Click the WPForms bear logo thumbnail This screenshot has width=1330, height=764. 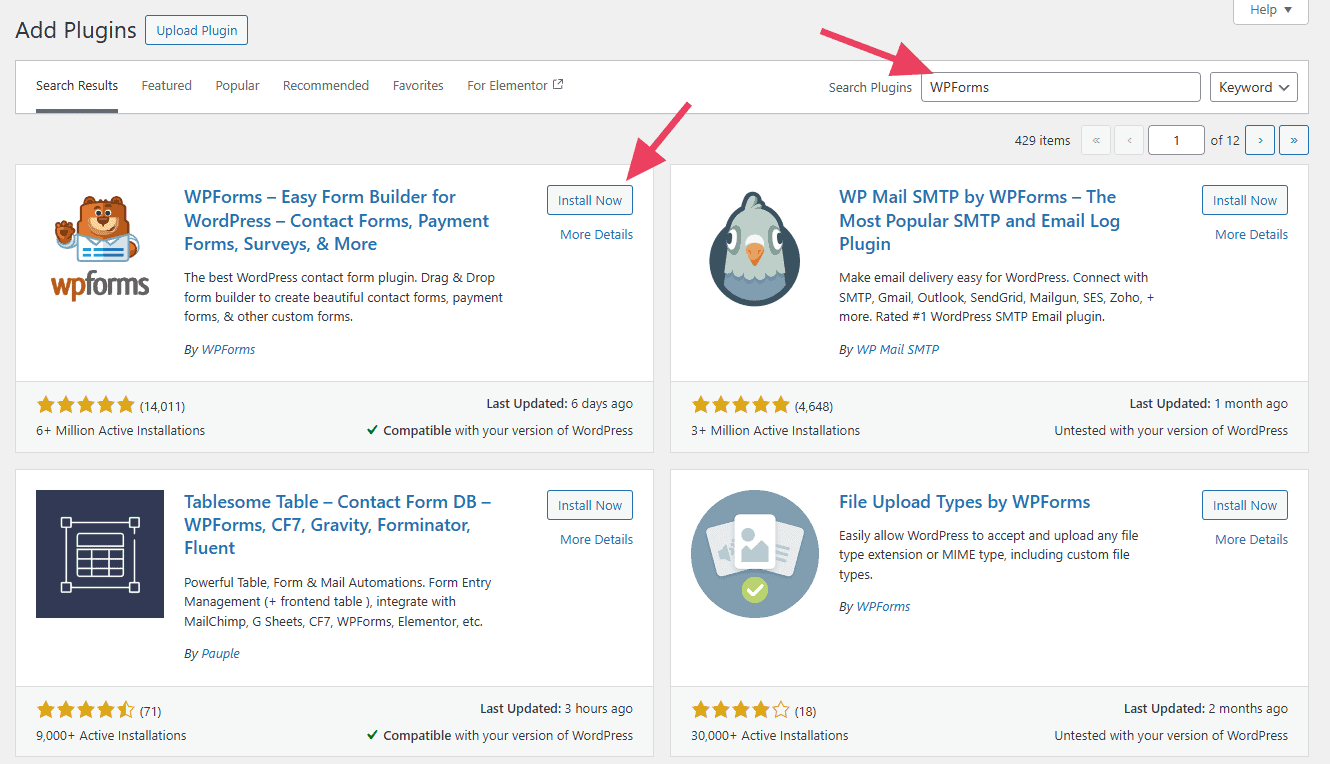(100, 249)
